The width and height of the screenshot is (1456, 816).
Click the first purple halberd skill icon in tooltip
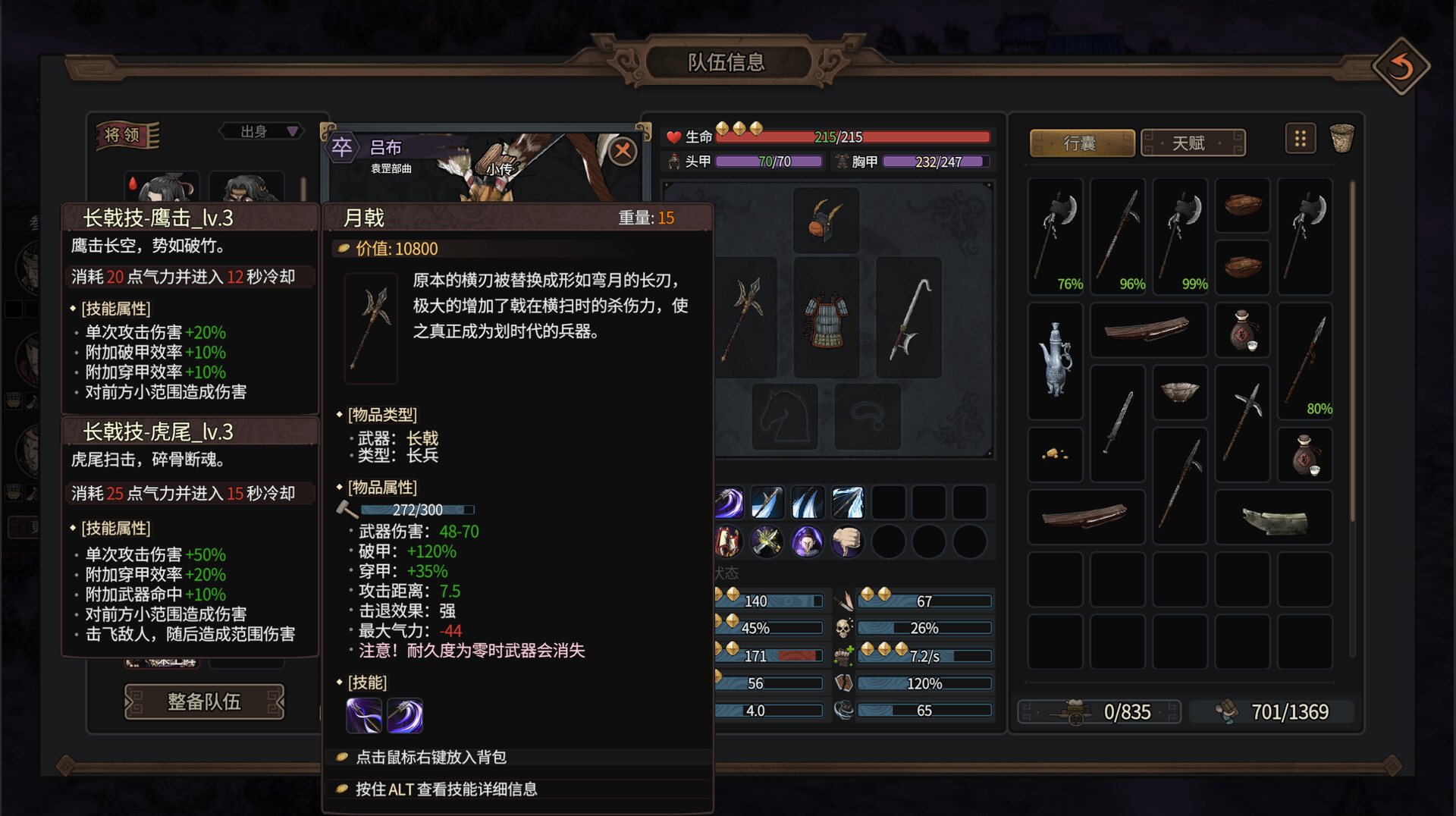(x=364, y=715)
